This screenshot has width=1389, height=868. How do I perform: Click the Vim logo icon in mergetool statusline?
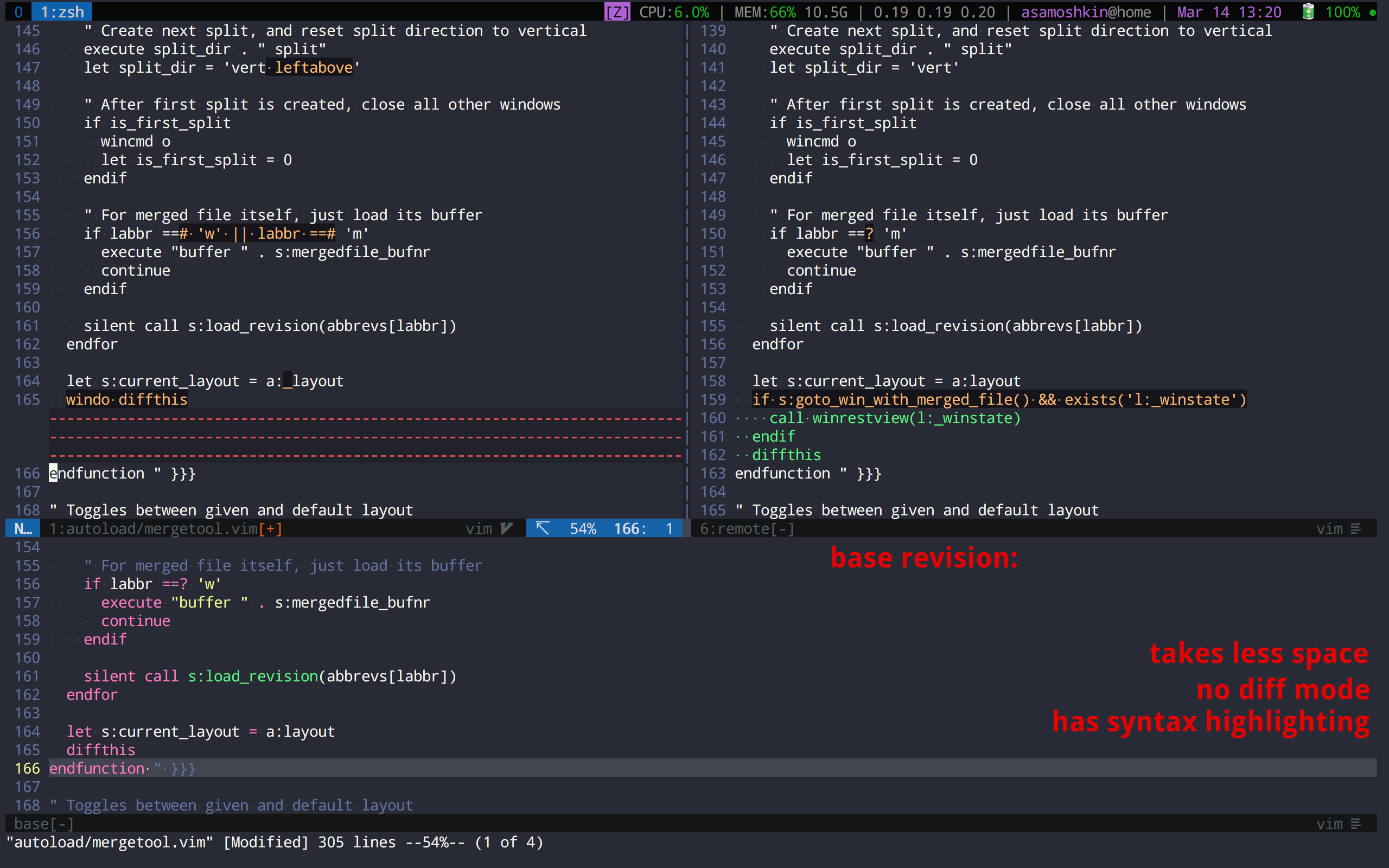tap(506, 528)
